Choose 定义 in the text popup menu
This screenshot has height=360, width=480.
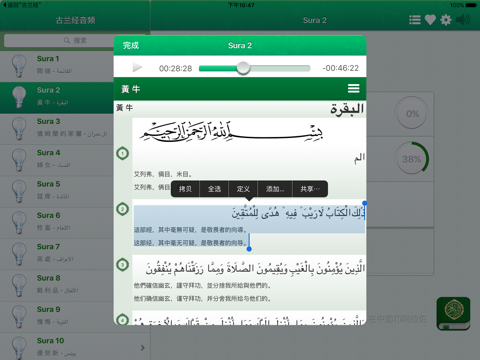pos(243,189)
